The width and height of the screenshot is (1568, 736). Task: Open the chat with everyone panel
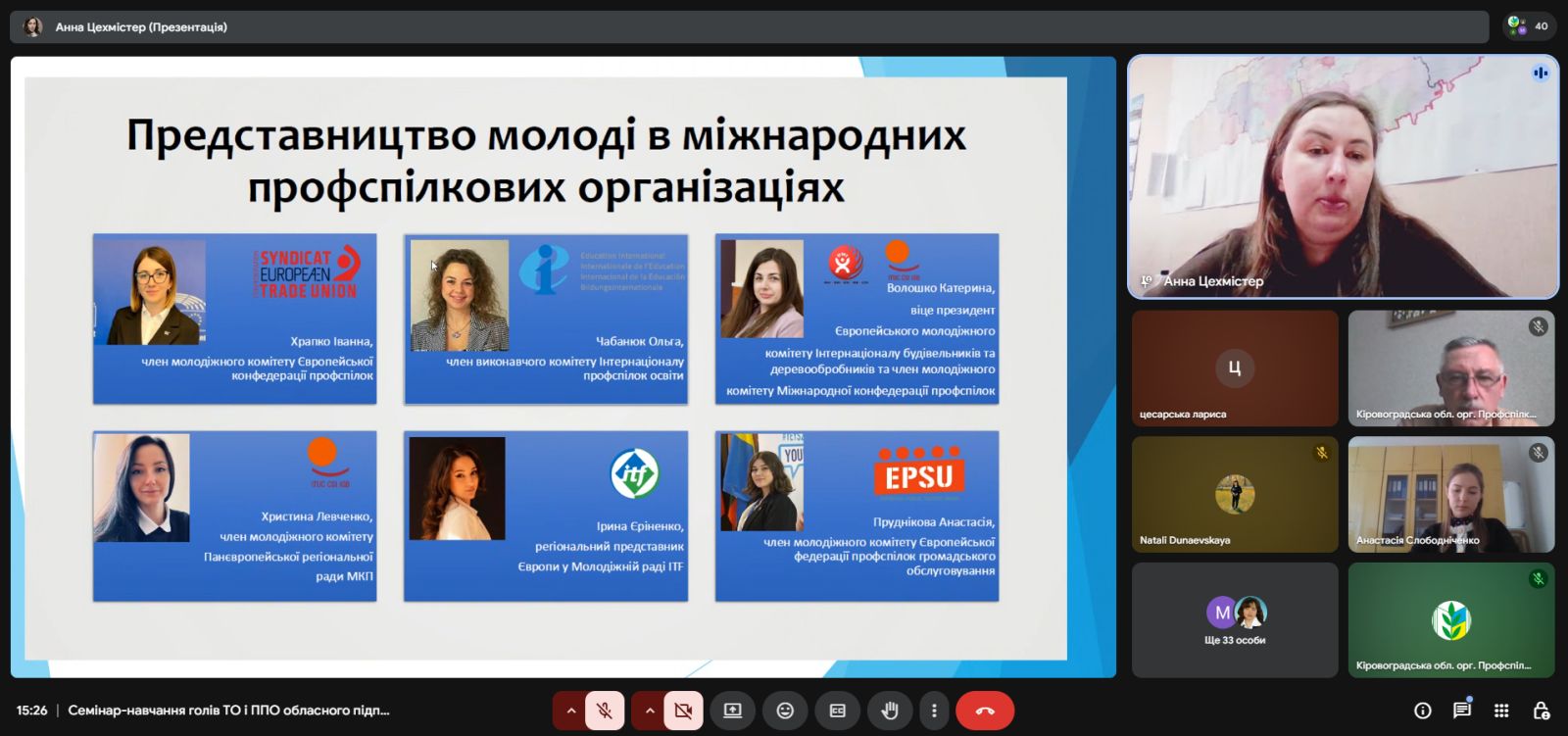pos(1462,711)
